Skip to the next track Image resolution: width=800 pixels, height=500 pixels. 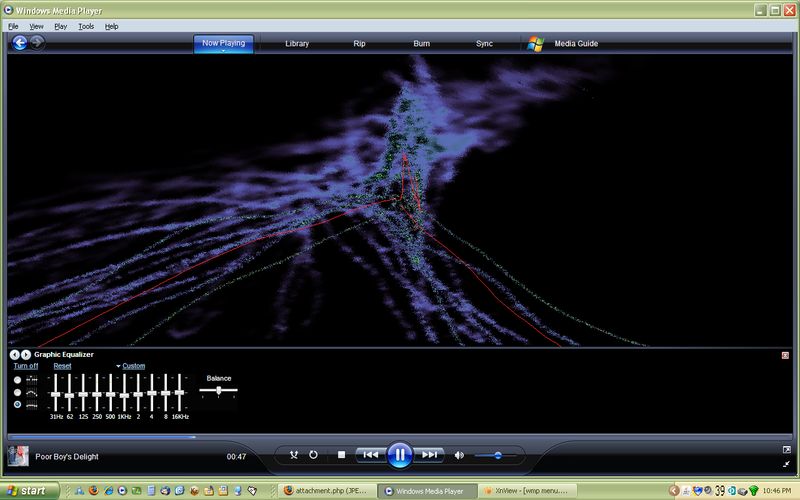(429, 455)
